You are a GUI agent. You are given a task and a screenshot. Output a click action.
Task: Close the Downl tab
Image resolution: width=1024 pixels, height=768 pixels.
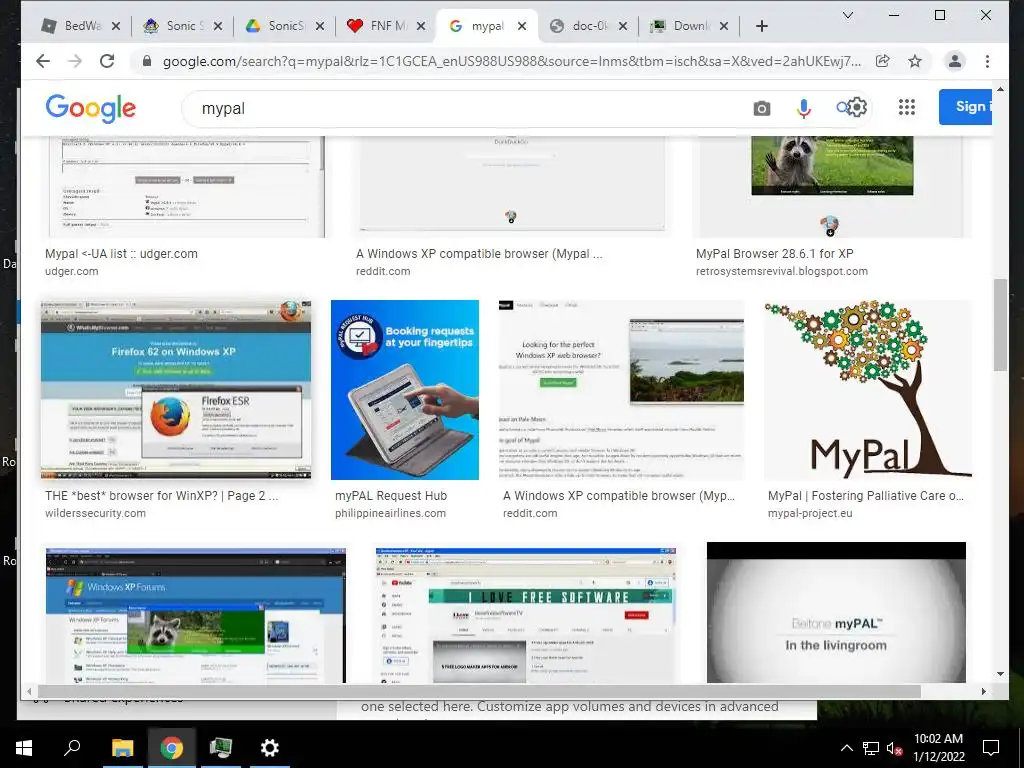[724, 26]
